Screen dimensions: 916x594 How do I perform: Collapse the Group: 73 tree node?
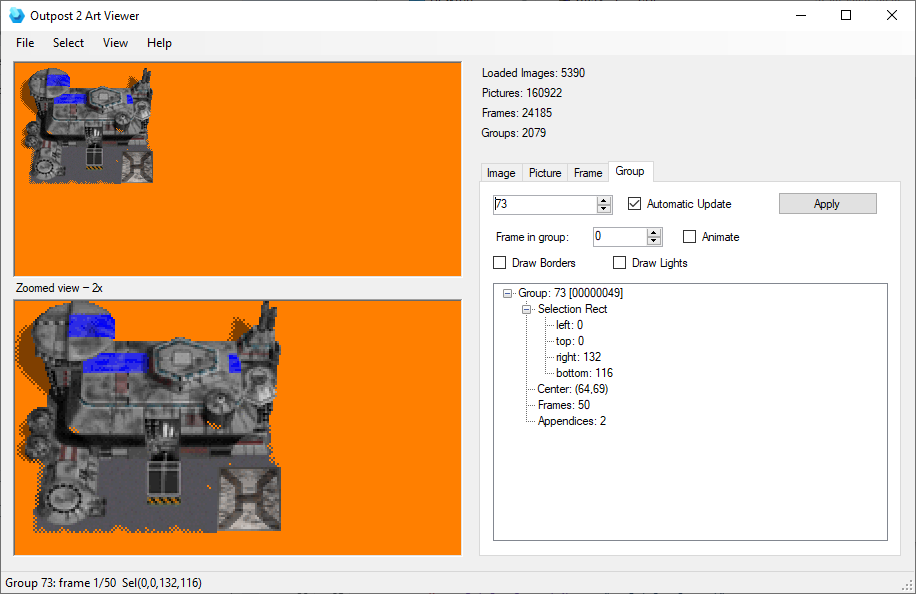click(507, 293)
